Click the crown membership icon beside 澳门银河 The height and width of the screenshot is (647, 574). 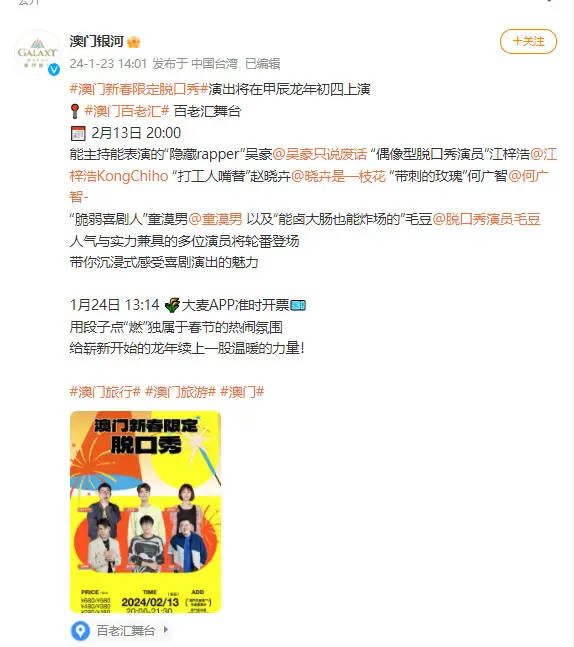click(x=134, y=42)
